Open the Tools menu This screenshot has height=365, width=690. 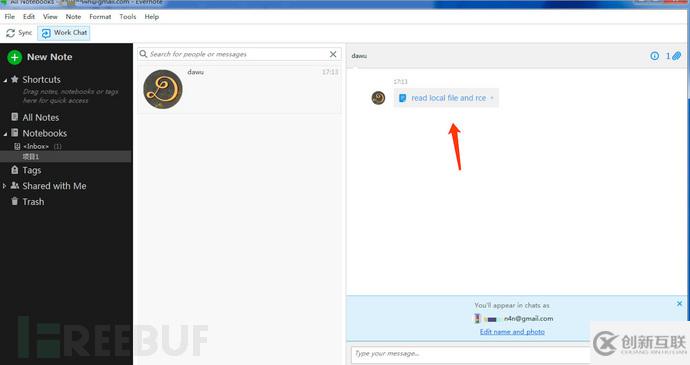128,17
